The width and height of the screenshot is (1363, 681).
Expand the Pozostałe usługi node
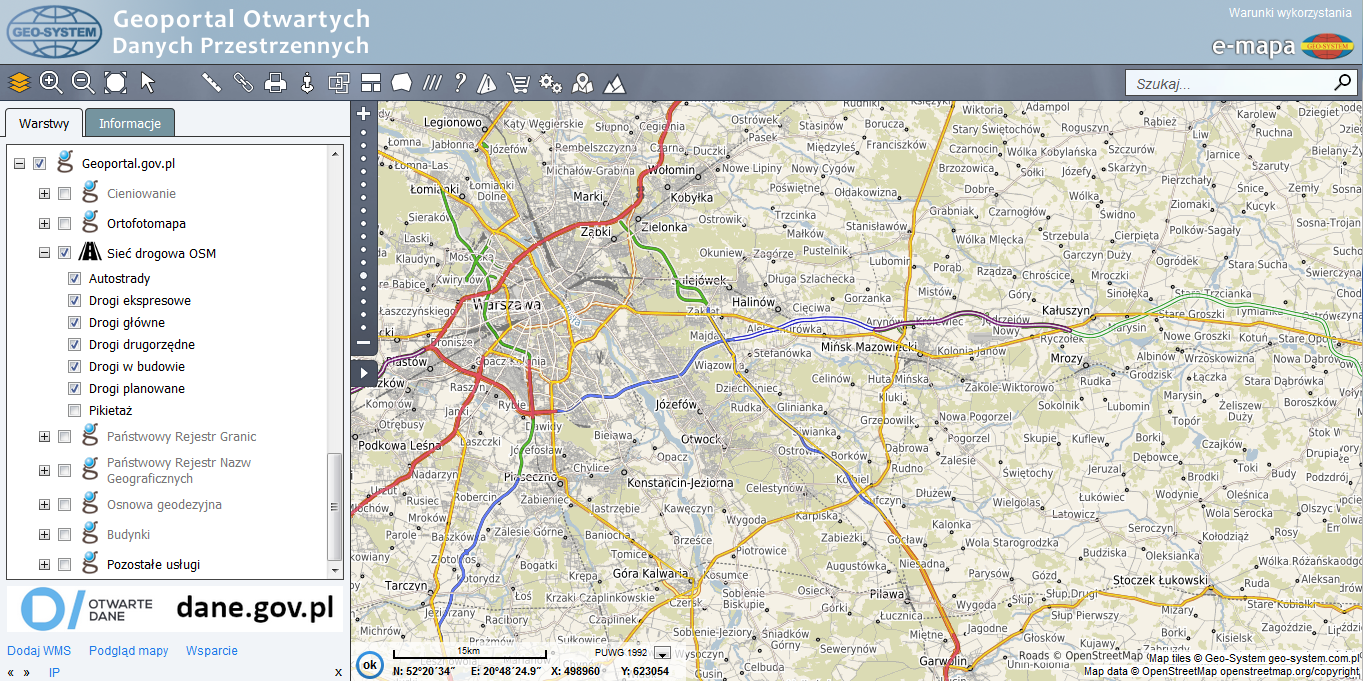44,564
